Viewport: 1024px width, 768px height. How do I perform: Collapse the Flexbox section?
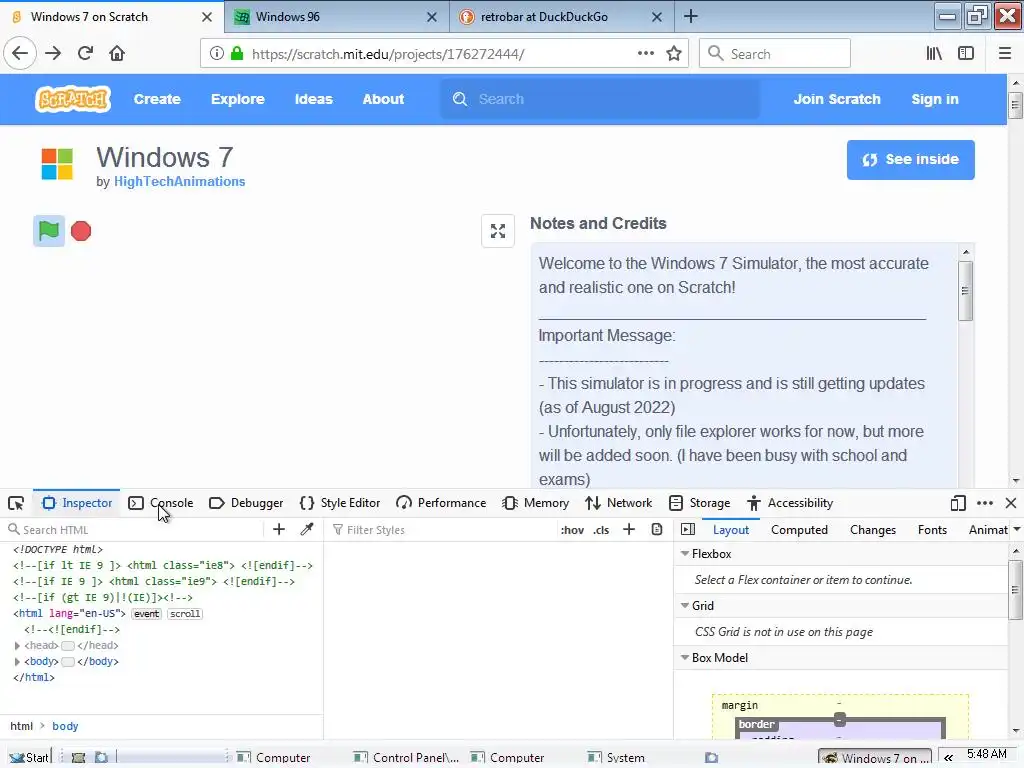[x=685, y=553]
